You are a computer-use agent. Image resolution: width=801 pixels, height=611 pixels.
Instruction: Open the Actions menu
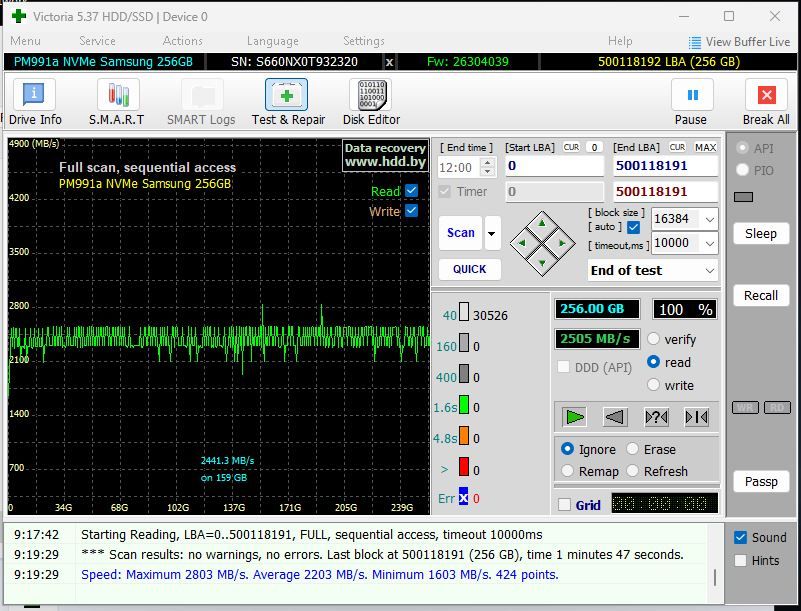pos(182,41)
